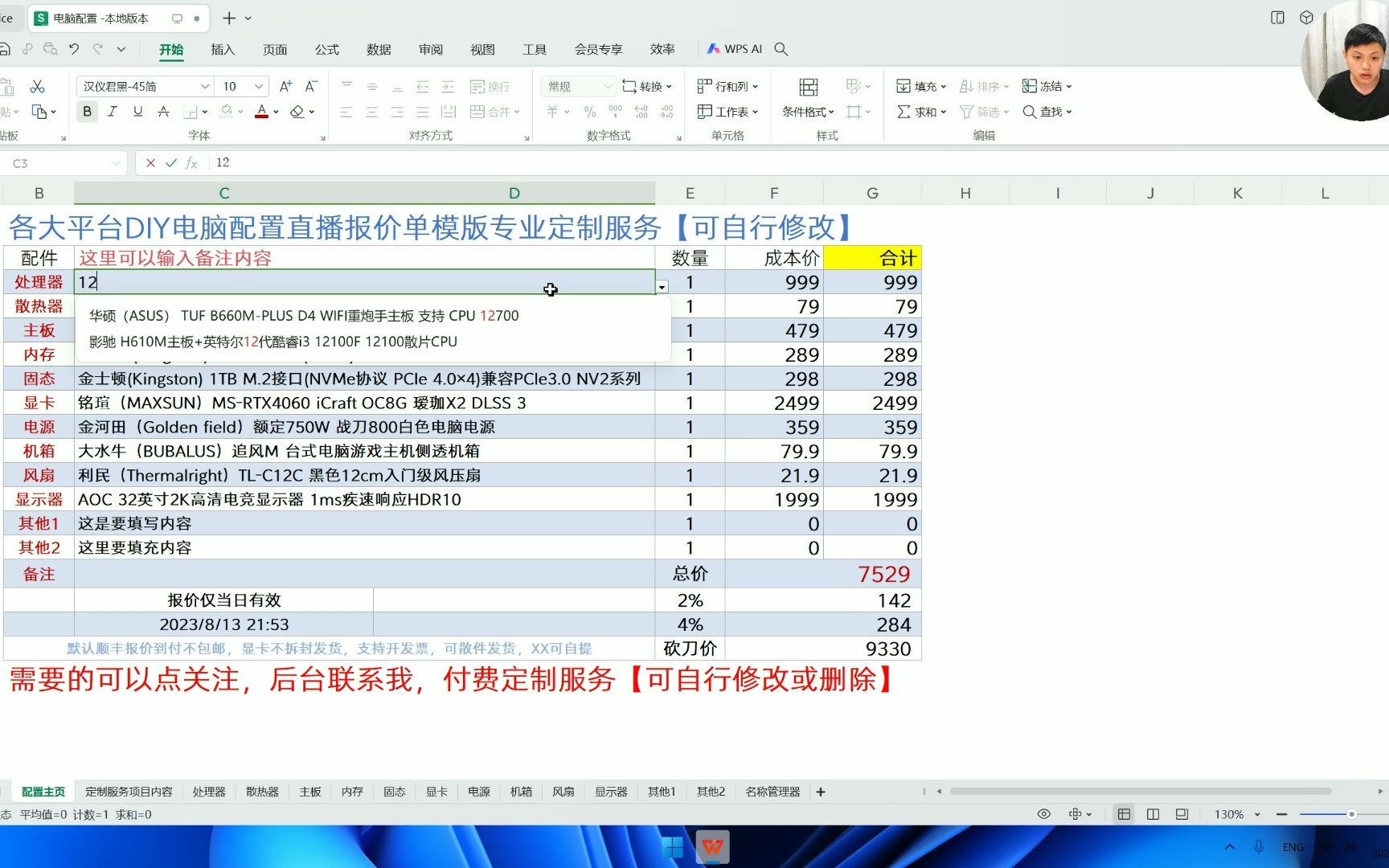Open the Insert ribbon tab
The width and height of the screenshot is (1389, 868).
[223, 49]
